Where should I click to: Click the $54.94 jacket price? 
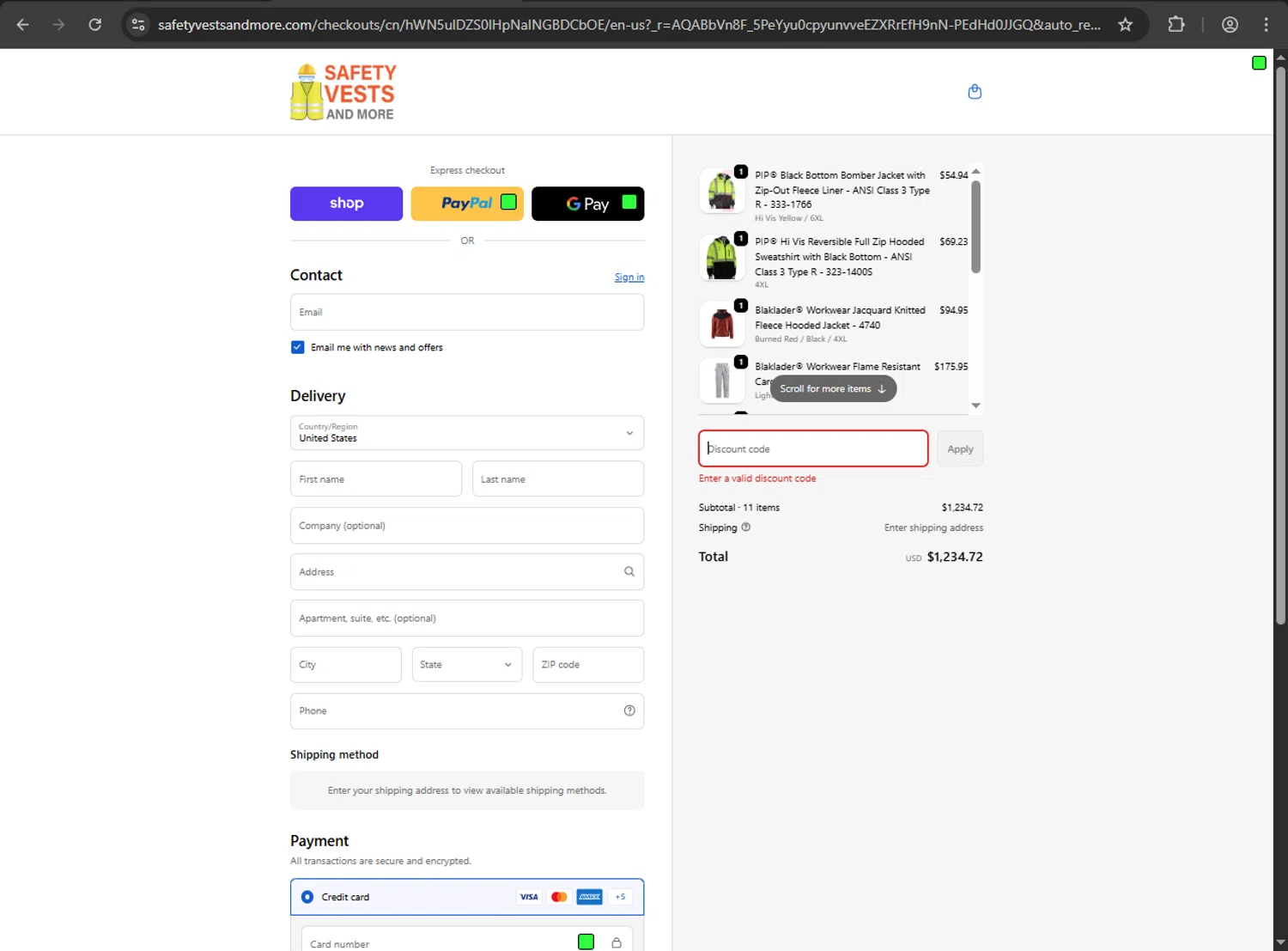[x=953, y=175]
